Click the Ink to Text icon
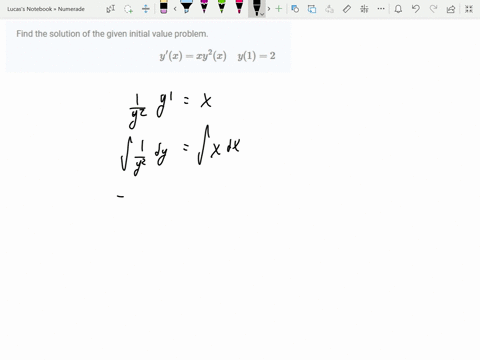Image resolution: width=480 pixels, height=360 pixels. pyautogui.click(x=329, y=9)
